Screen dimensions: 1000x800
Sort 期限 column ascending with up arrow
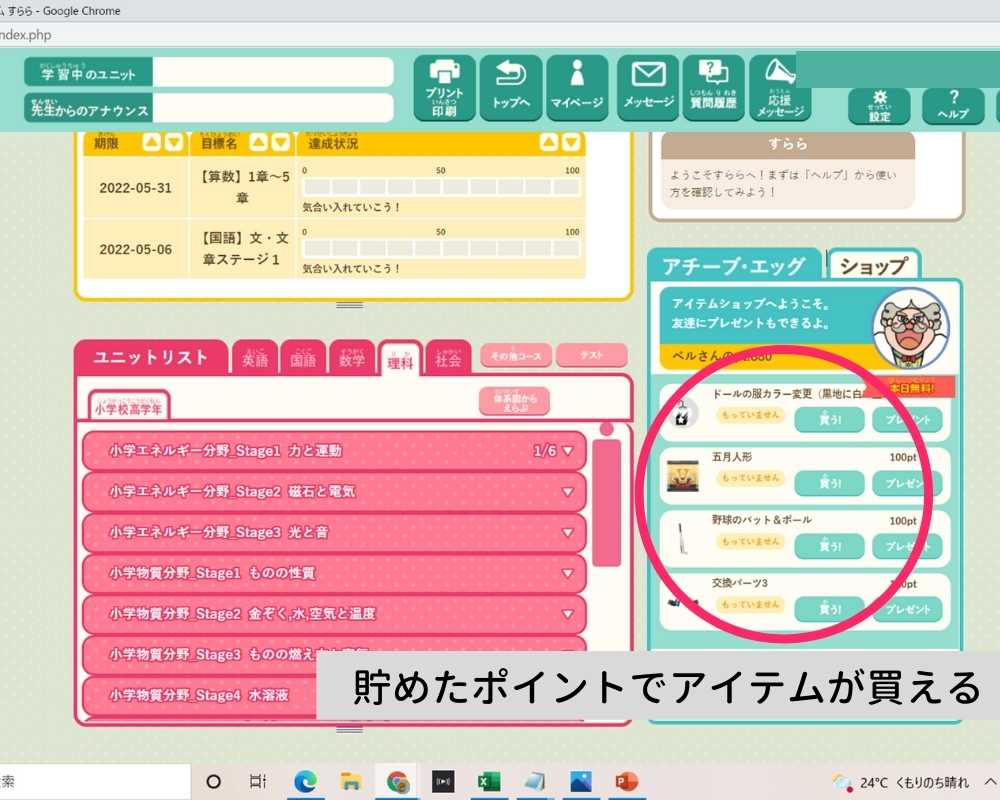pos(151,142)
